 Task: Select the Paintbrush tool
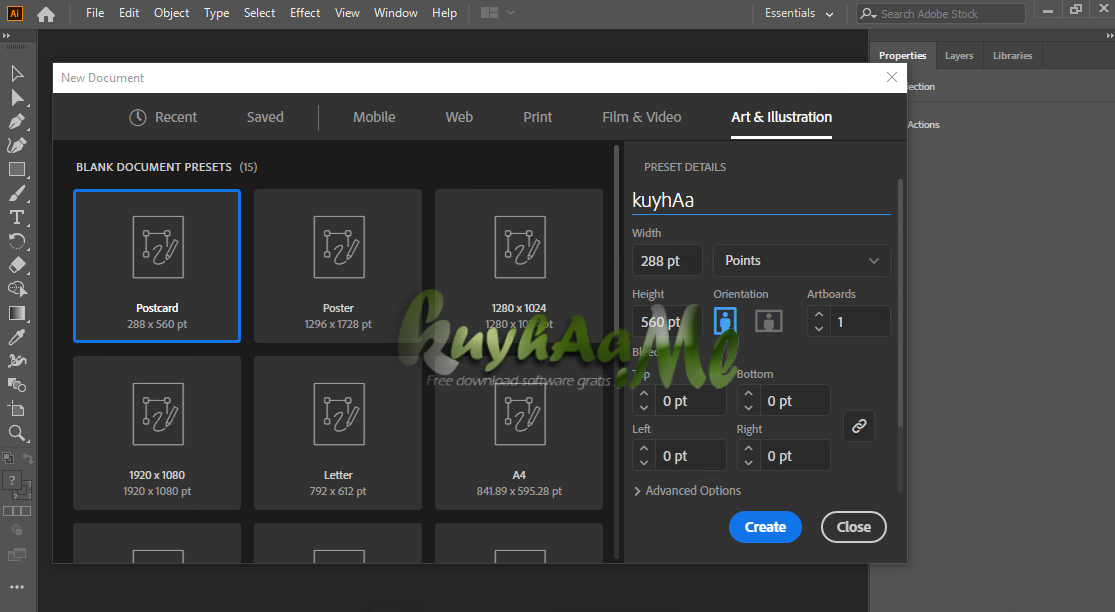pyautogui.click(x=17, y=193)
